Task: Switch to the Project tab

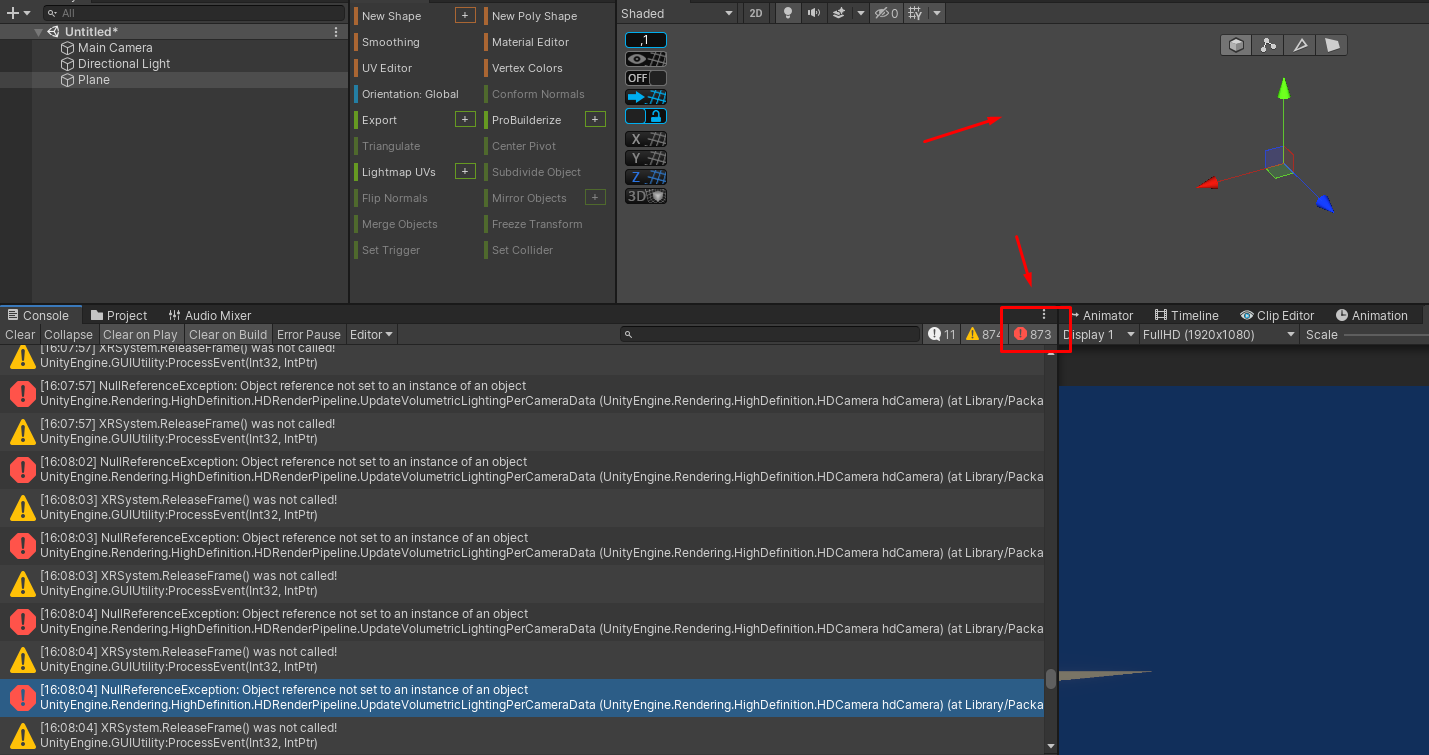Action: coord(119,315)
